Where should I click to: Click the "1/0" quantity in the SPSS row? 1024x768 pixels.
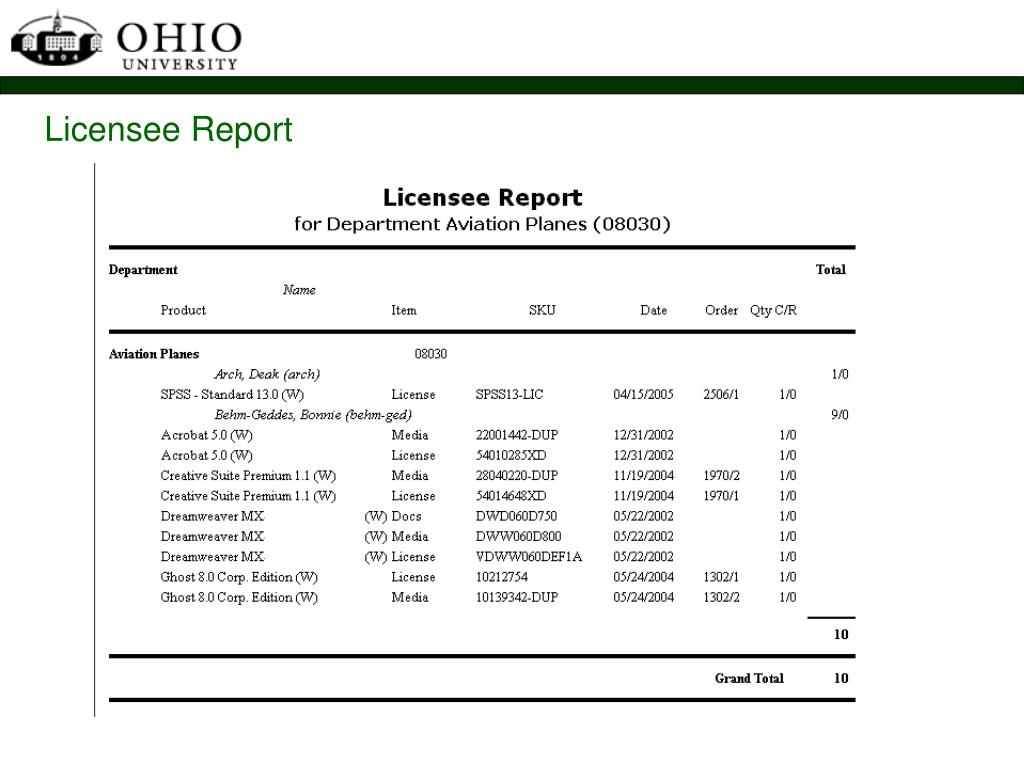[x=788, y=394]
